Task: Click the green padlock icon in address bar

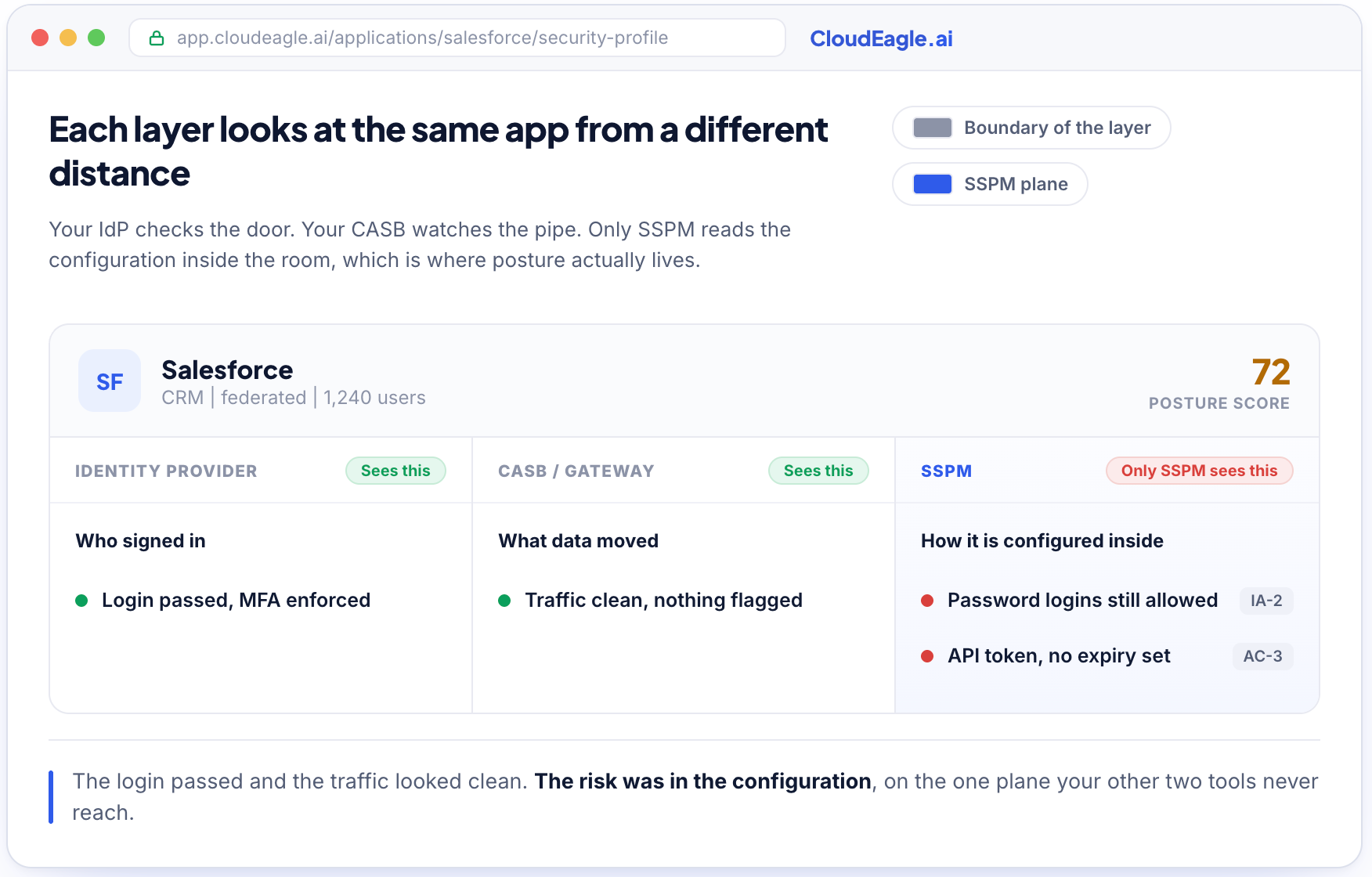Action: click(x=157, y=38)
